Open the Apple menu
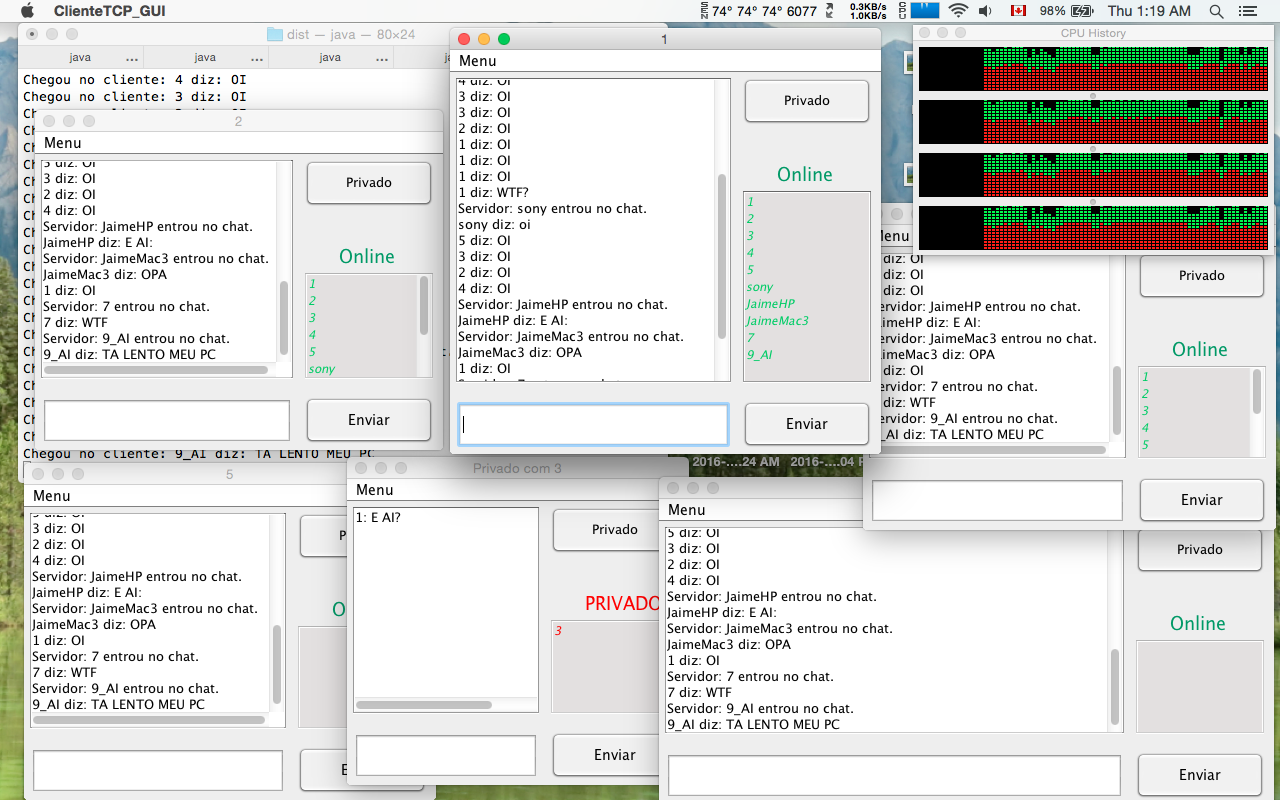This screenshot has width=1280, height=800. click(27, 11)
